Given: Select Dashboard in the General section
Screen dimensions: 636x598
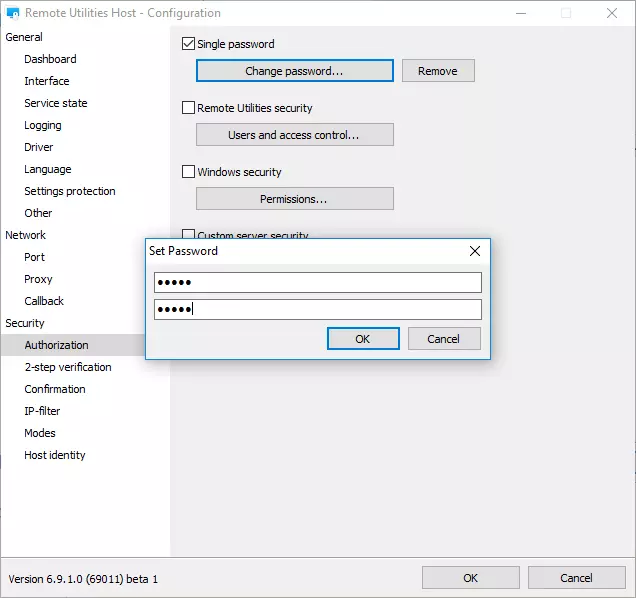Looking at the screenshot, I should tap(50, 59).
